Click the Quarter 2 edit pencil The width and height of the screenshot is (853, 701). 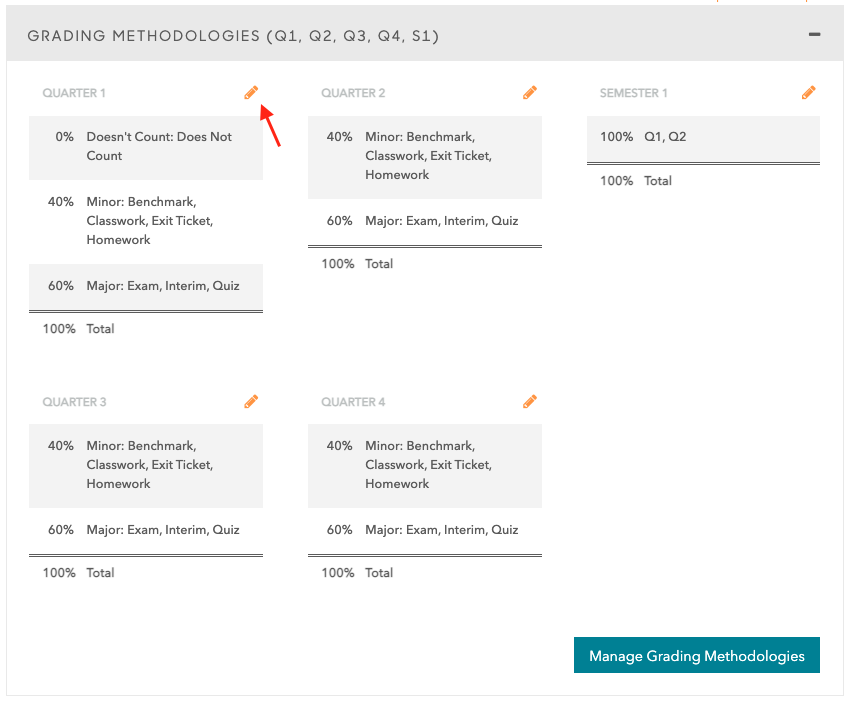pyautogui.click(x=530, y=93)
